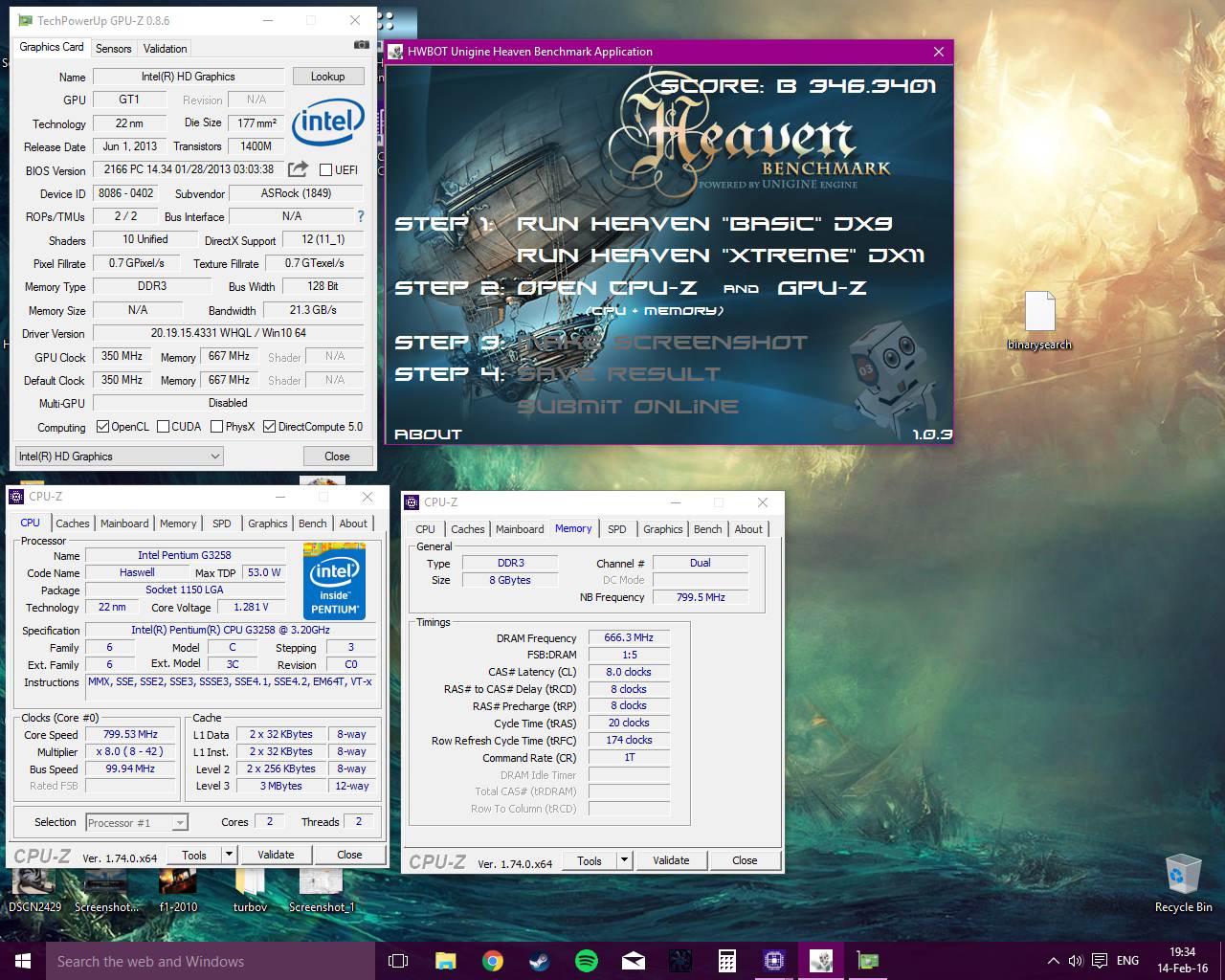The image size is (1225, 980).
Task: Click Run Heaven "Xtreme" DX11
Action: pos(721,256)
